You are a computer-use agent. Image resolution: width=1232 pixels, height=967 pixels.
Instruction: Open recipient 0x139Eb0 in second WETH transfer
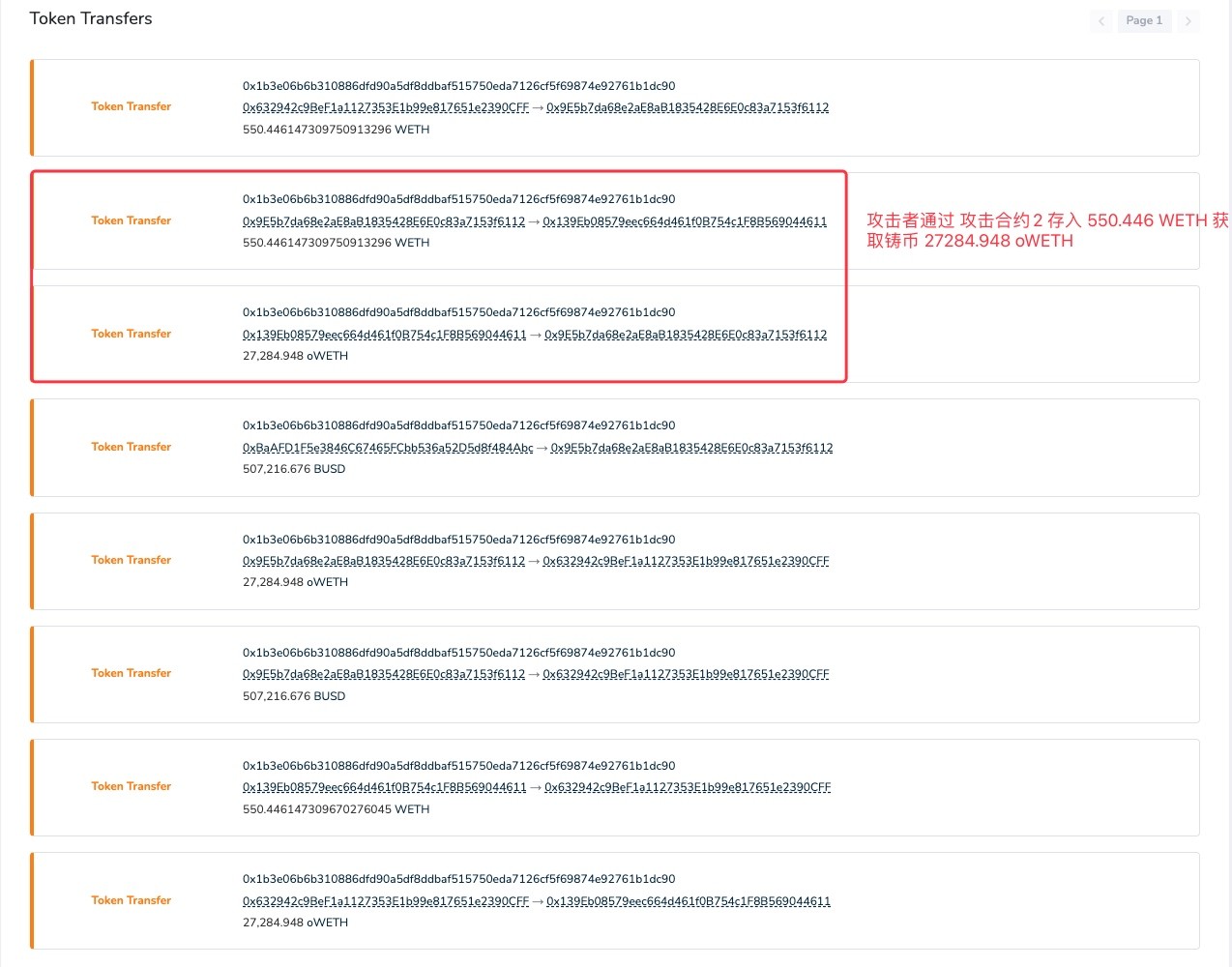click(685, 221)
